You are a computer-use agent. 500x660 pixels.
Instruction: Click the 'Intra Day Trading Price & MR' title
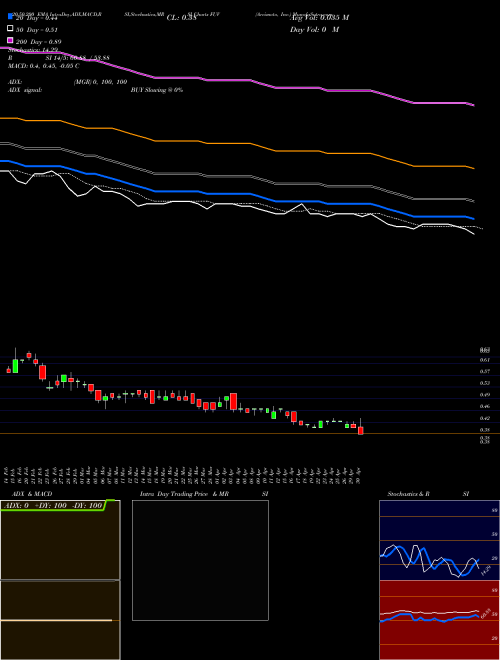pyautogui.click(x=184, y=494)
